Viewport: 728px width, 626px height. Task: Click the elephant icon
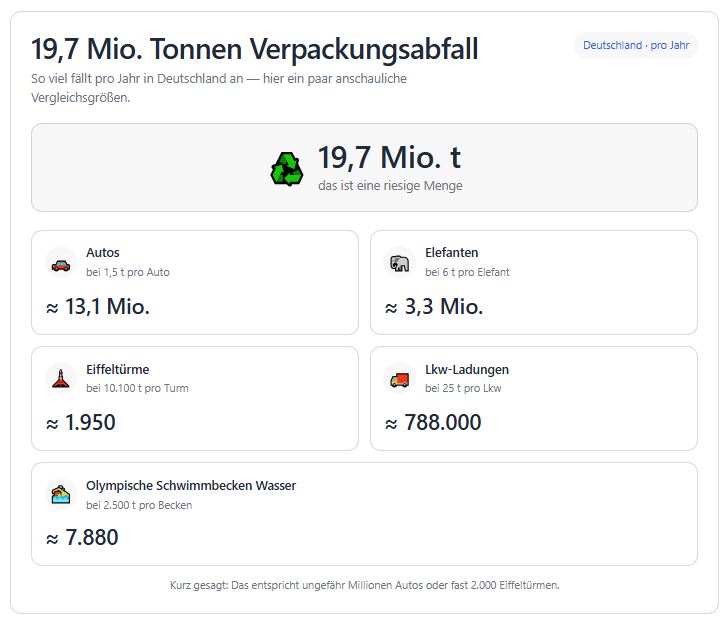tap(400, 264)
